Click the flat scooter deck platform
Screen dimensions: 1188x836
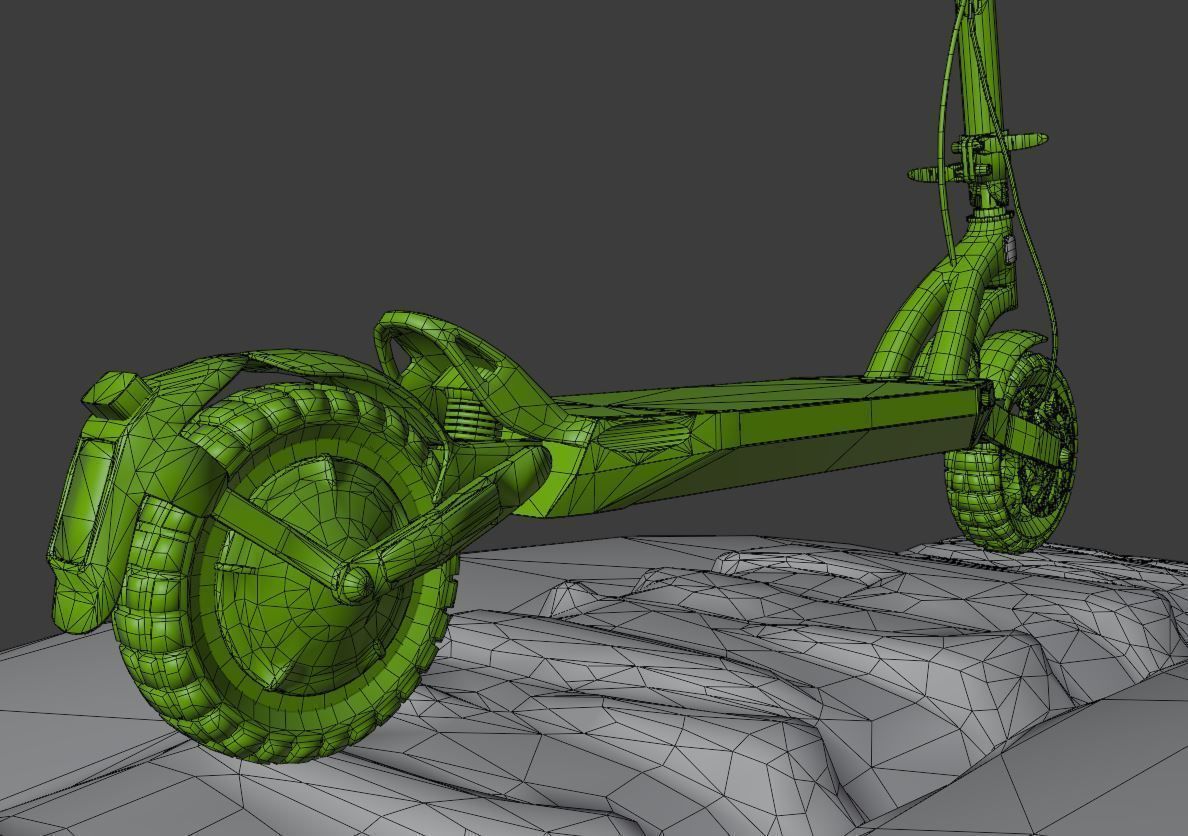pos(765,402)
